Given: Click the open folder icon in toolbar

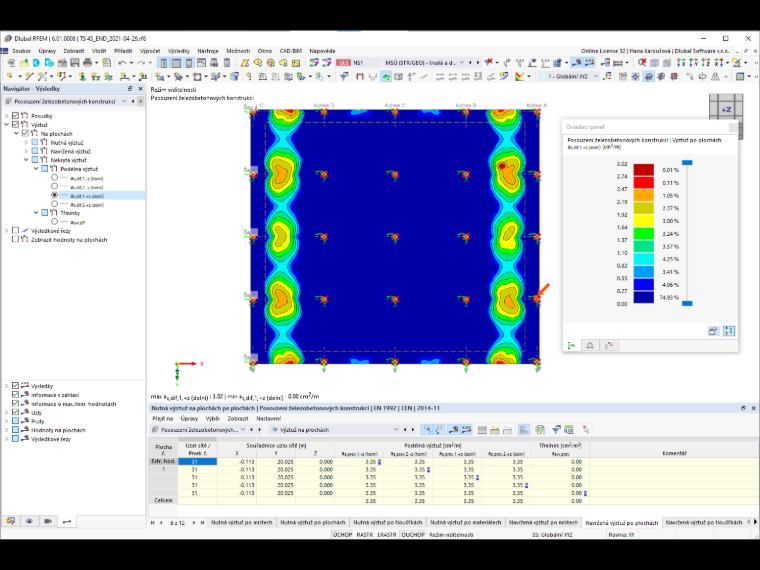Looking at the screenshot, I should 24,63.
